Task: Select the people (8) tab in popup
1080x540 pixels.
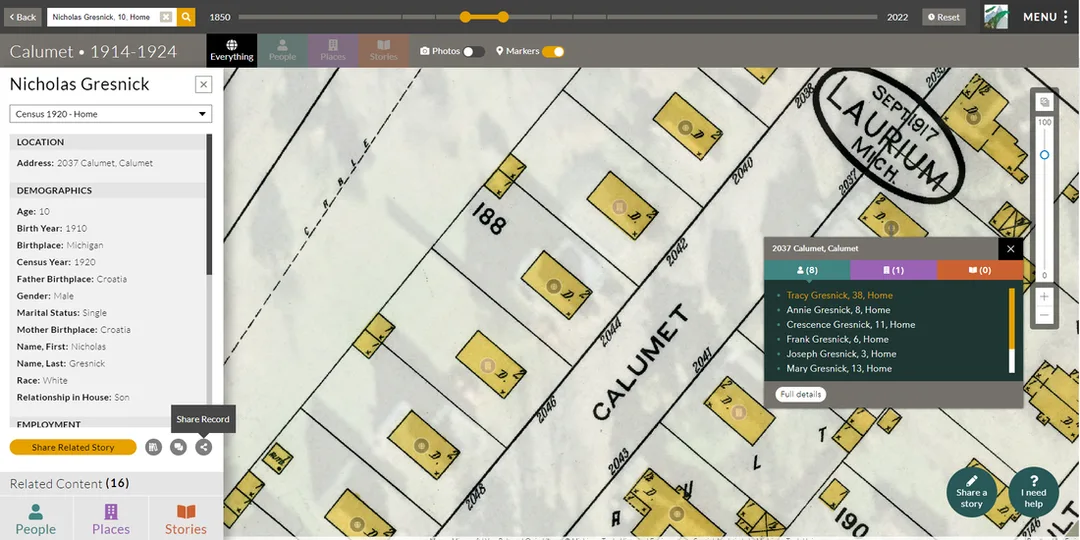Action: pyautogui.click(x=807, y=270)
